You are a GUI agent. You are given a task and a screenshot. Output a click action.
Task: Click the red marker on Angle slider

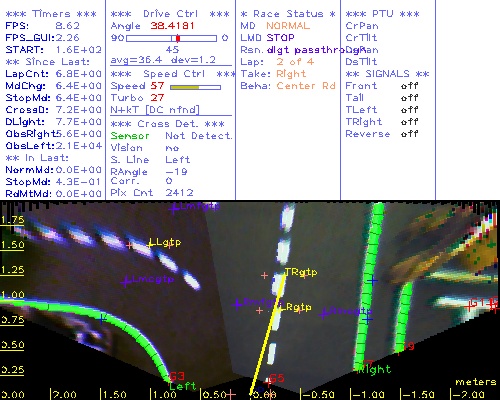point(178,38)
